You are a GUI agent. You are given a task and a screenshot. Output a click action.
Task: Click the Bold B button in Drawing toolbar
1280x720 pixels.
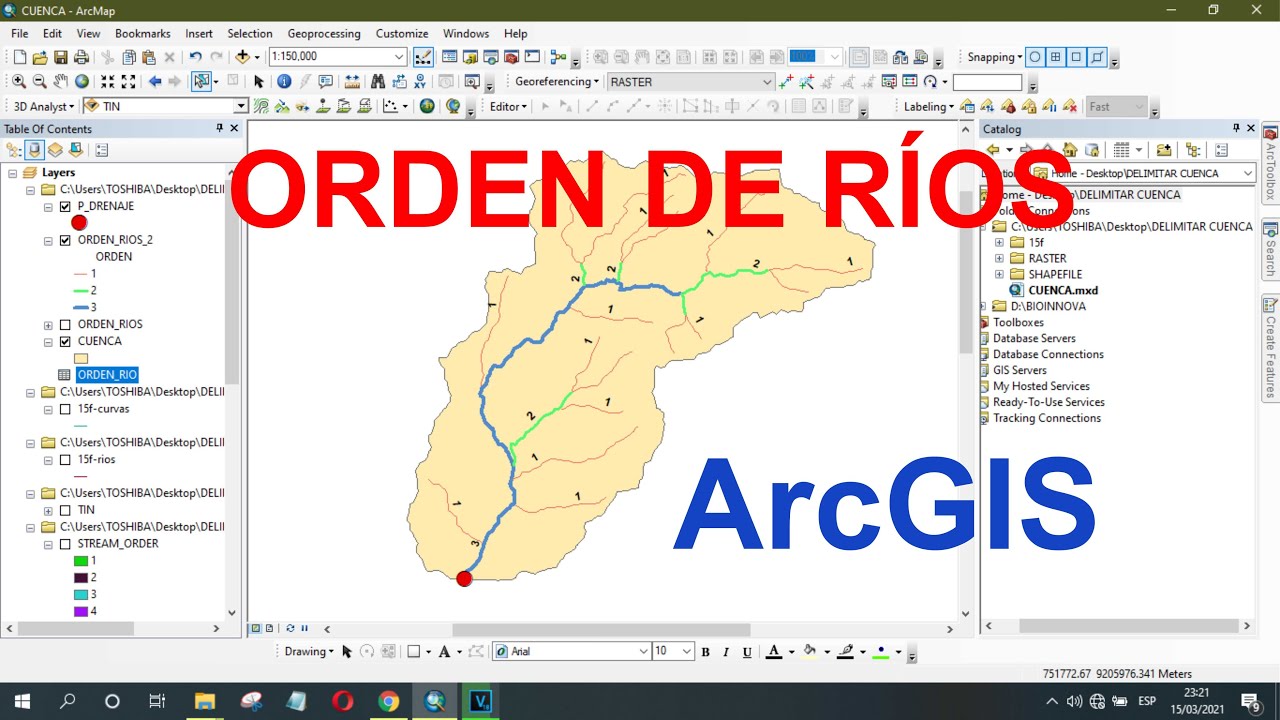point(705,651)
